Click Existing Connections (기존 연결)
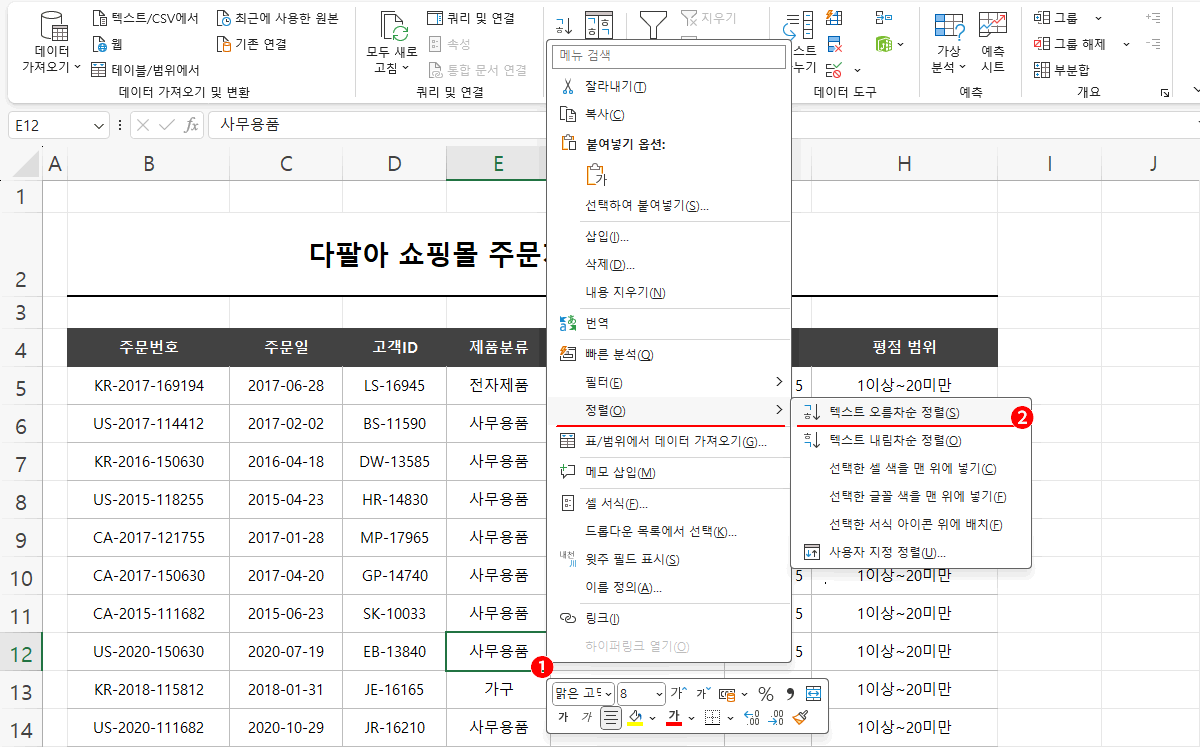 click(252, 44)
